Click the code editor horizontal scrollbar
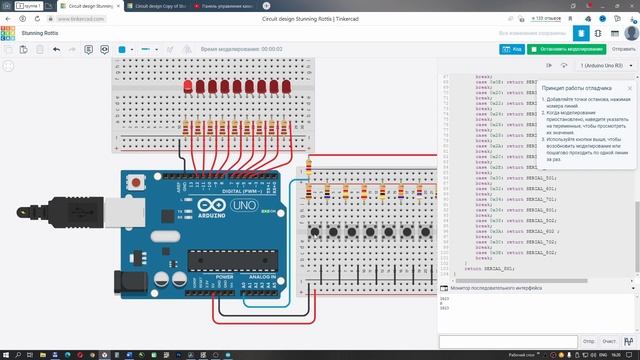 pyautogui.click(x=521, y=281)
